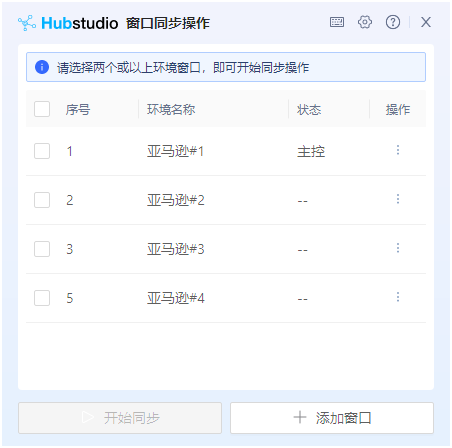
Task: Open the settings gear icon
Action: [x=365, y=22]
